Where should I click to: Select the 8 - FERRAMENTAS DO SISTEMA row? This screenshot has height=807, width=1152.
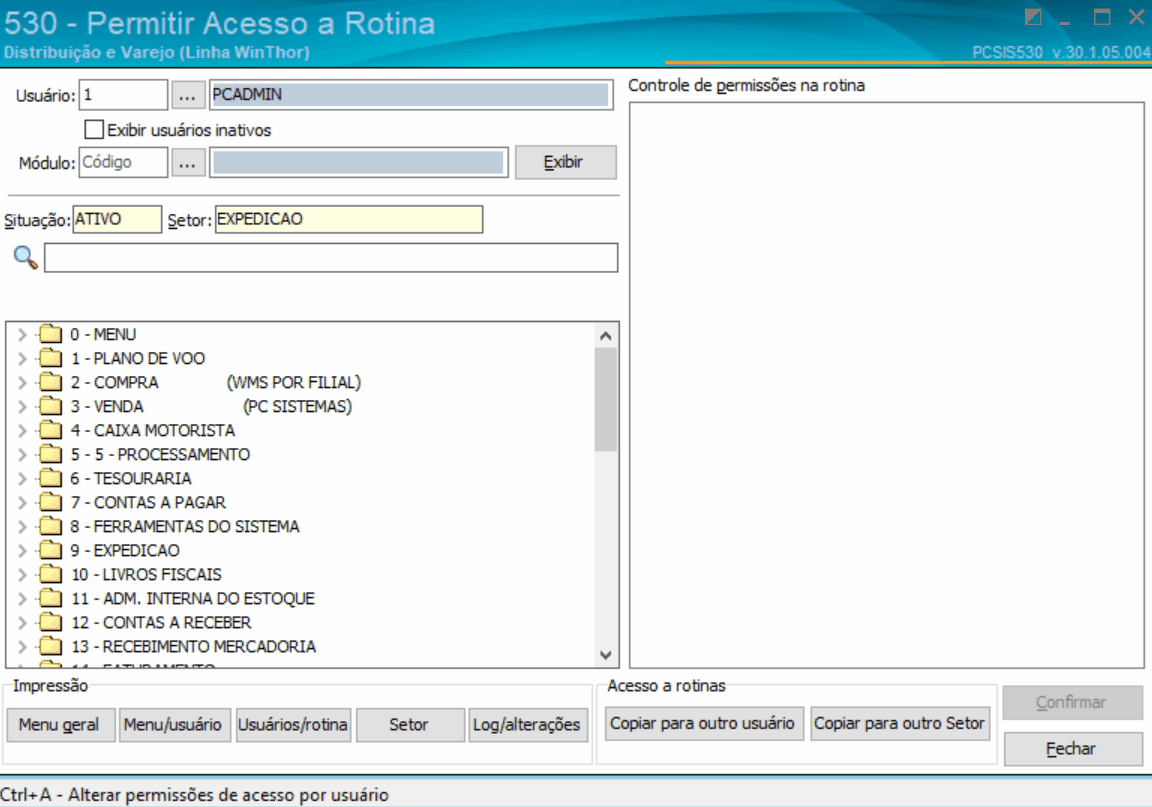[x=185, y=526]
